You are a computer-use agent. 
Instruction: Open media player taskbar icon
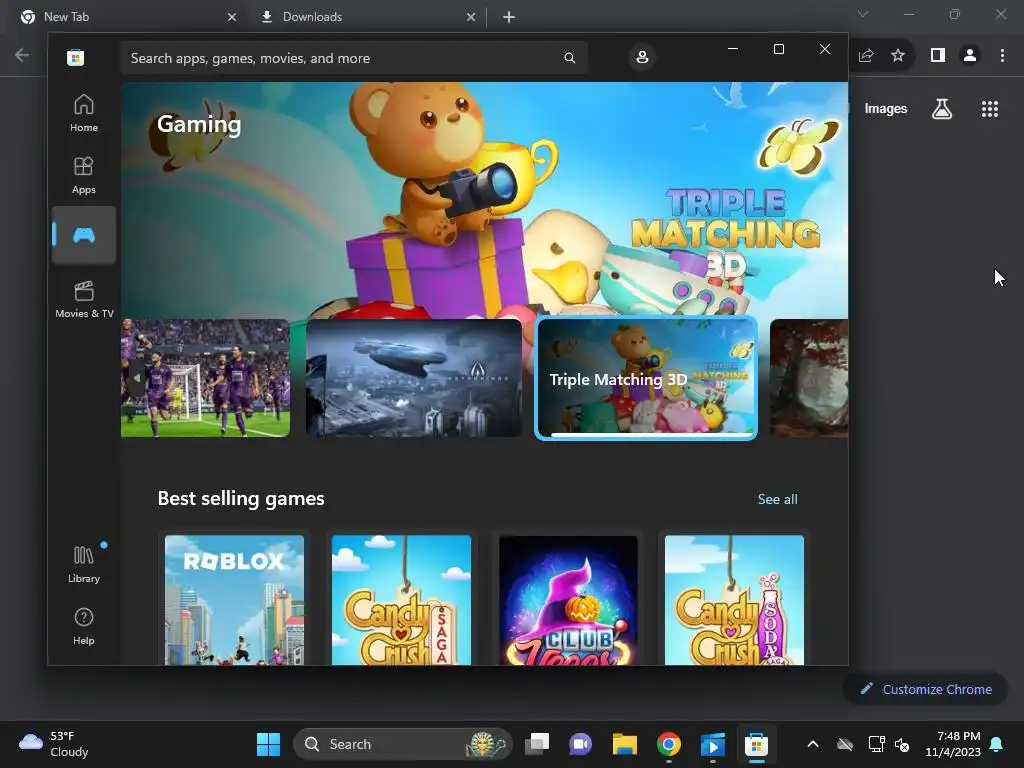[712, 744]
